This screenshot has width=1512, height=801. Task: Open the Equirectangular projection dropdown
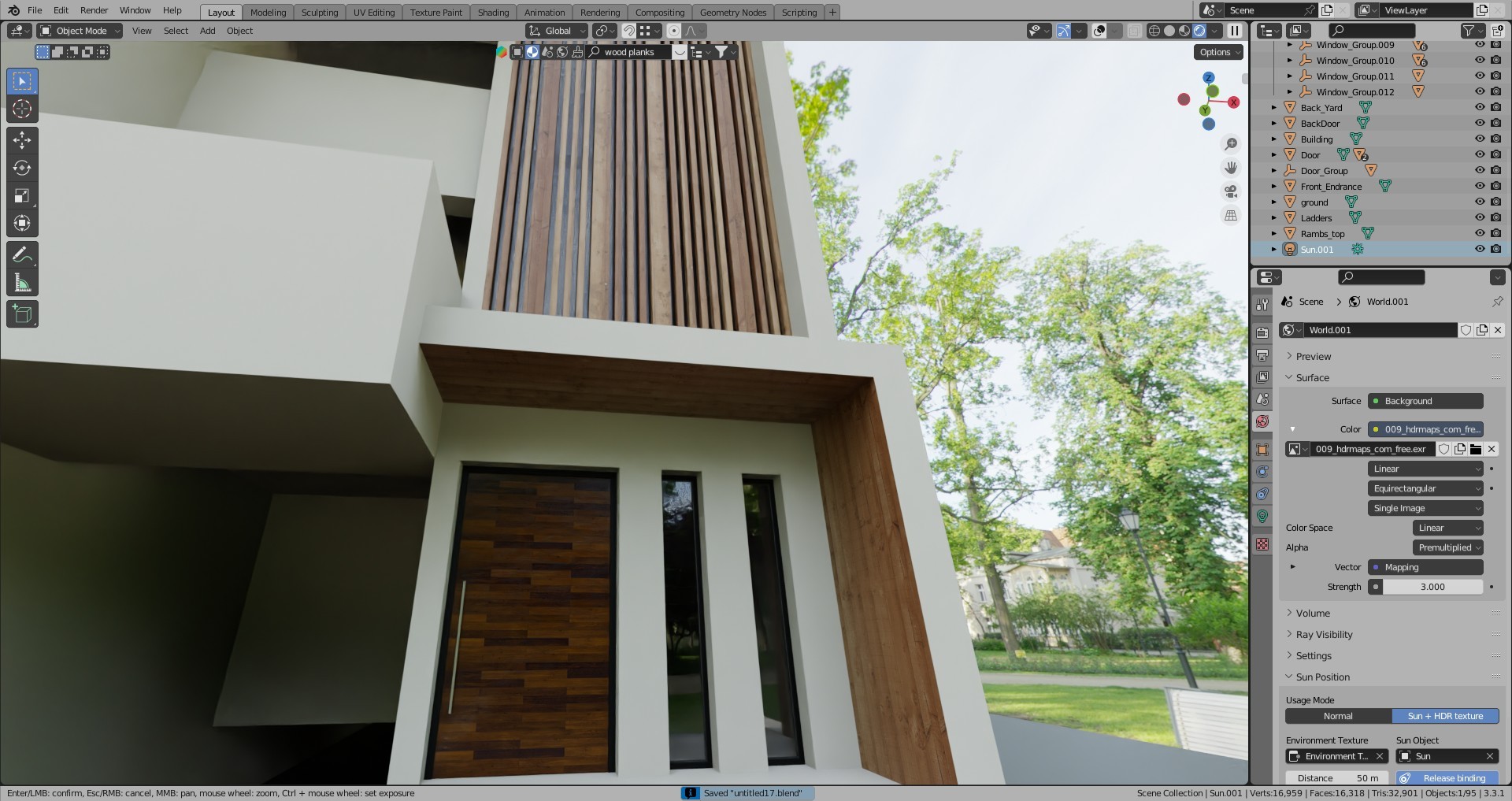1425,488
